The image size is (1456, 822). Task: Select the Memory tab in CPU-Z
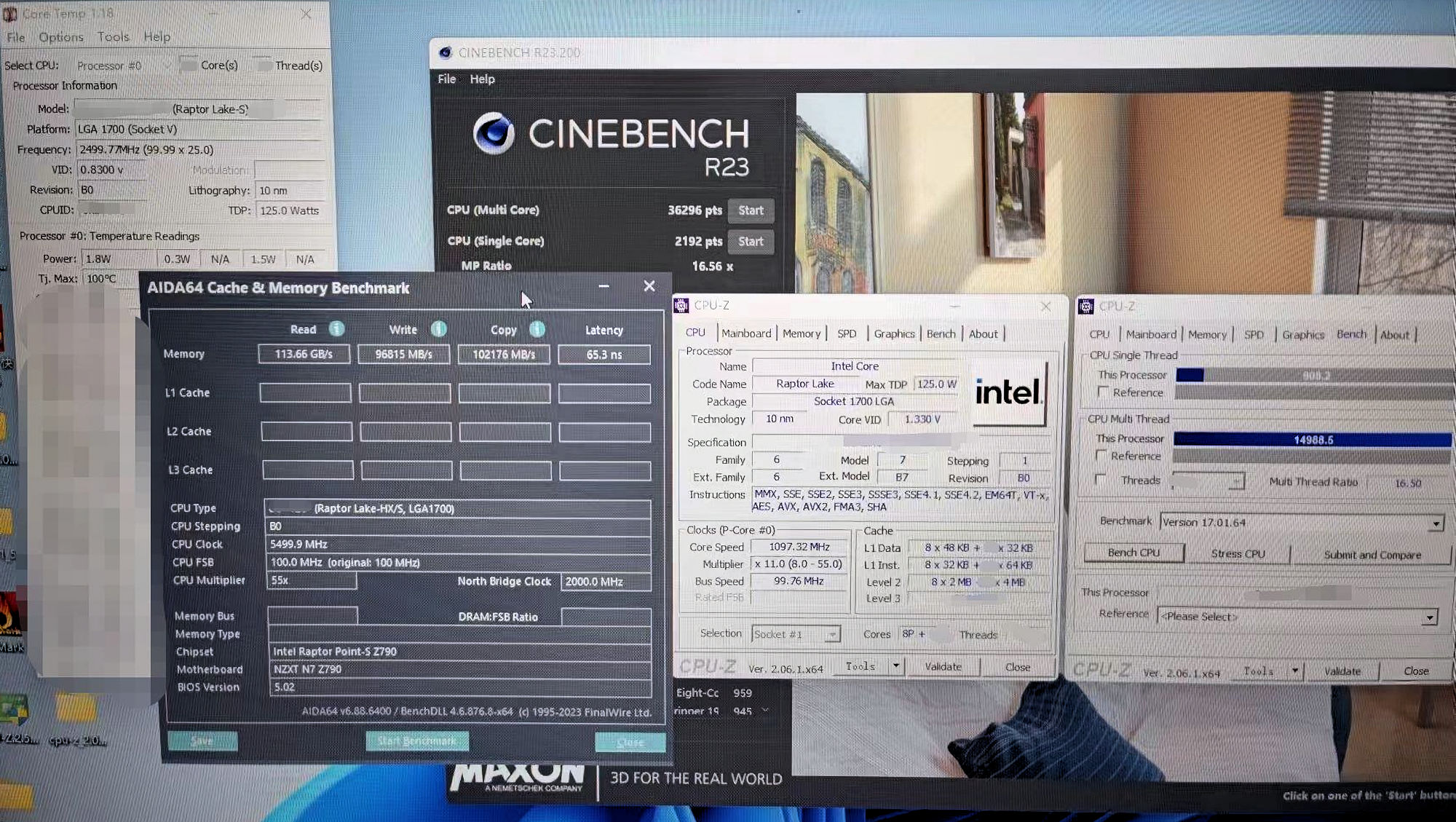click(801, 333)
